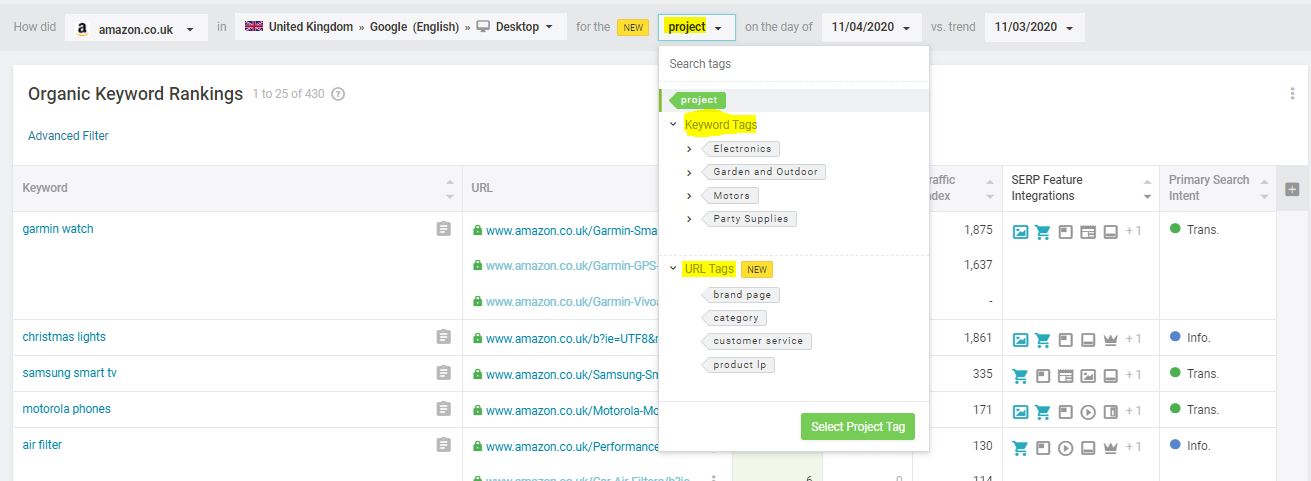Open notes clipboard icon for garmin watch
The height and width of the screenshot is (481, 1311).
tap(444, 229)
